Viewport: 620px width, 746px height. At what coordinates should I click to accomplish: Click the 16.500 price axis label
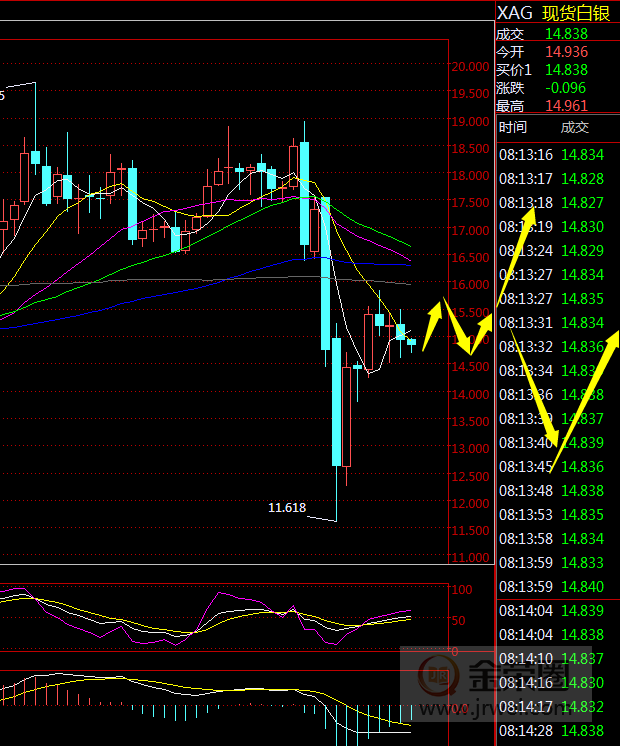click(x=470, y=257)
